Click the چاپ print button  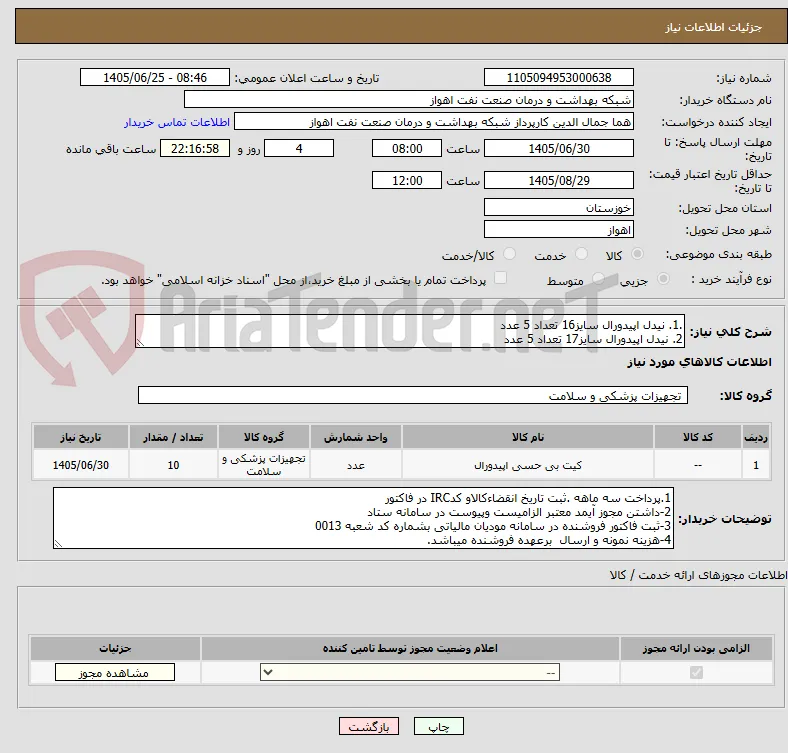[439, 726]
